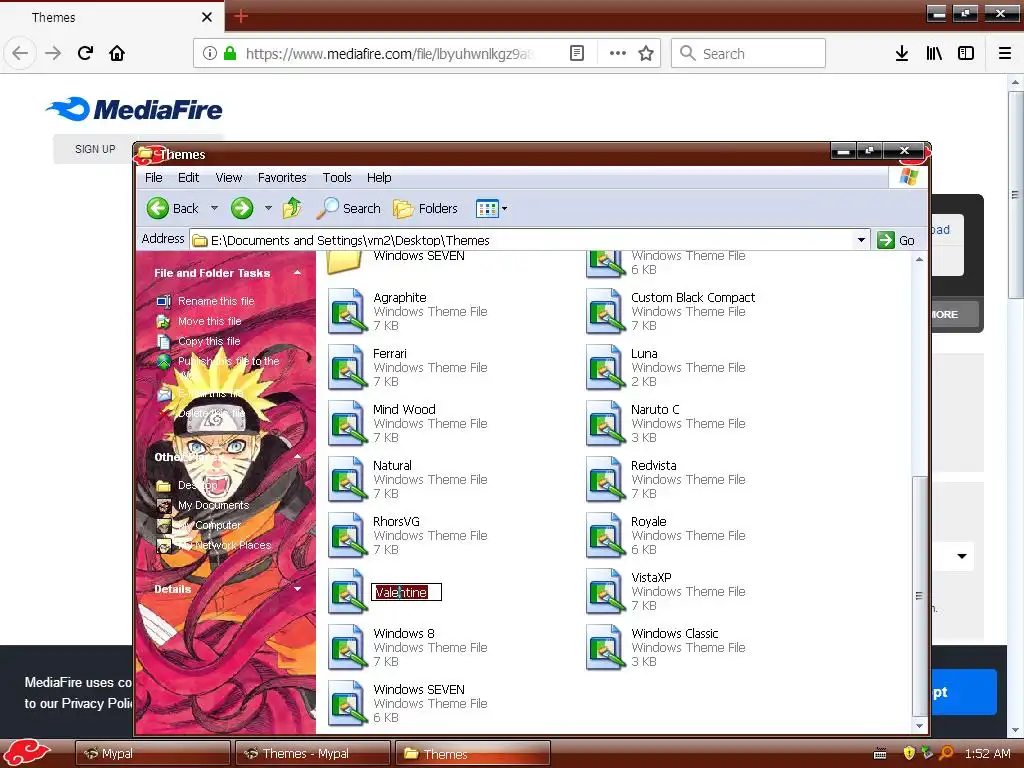Open the Views icon button in Explorer
This screenshot has height=768, width=1024.
(x=487, y=208)
